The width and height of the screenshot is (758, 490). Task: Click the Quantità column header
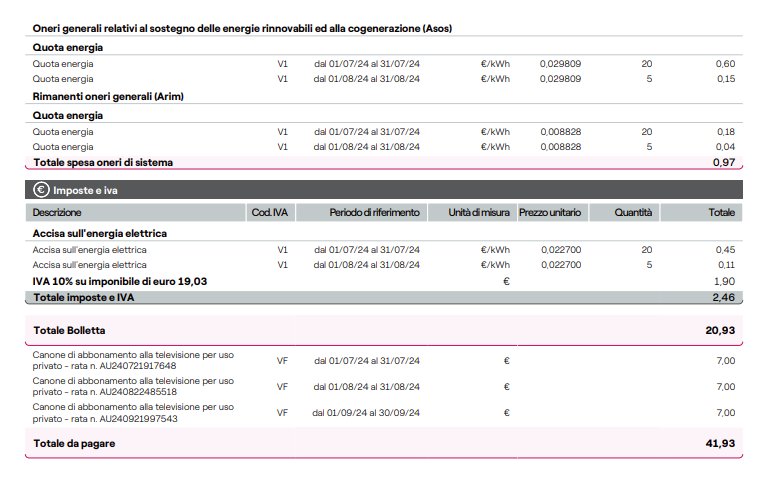tap(632, 213)
